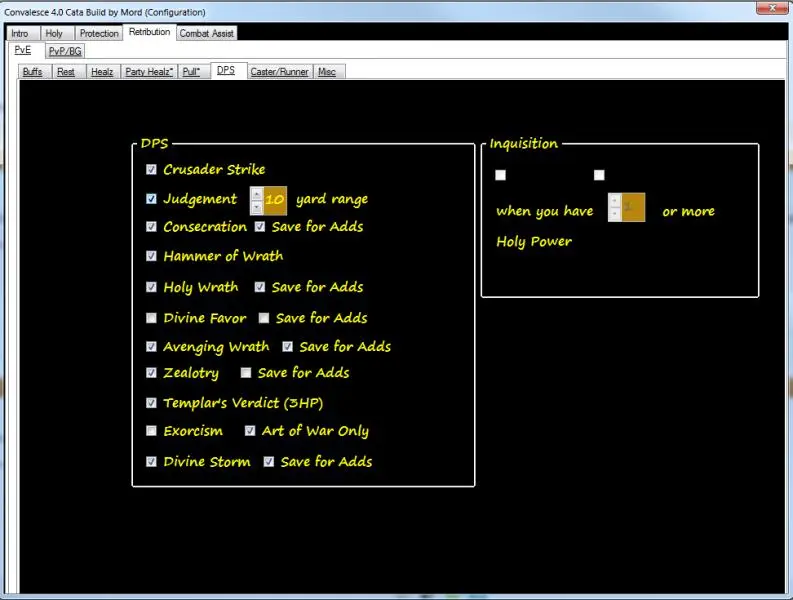Go to the Caster/Runner sub-tab
Image resolution: width=793 pixels, height=600 pixels.
coord(280,72)
